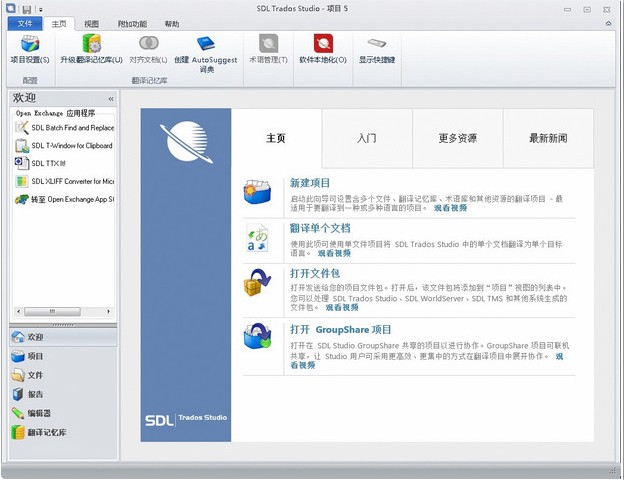Click 观看视频 link under 打开文件包
Viewport: 624px width, 480px height.
pos(342,307)
